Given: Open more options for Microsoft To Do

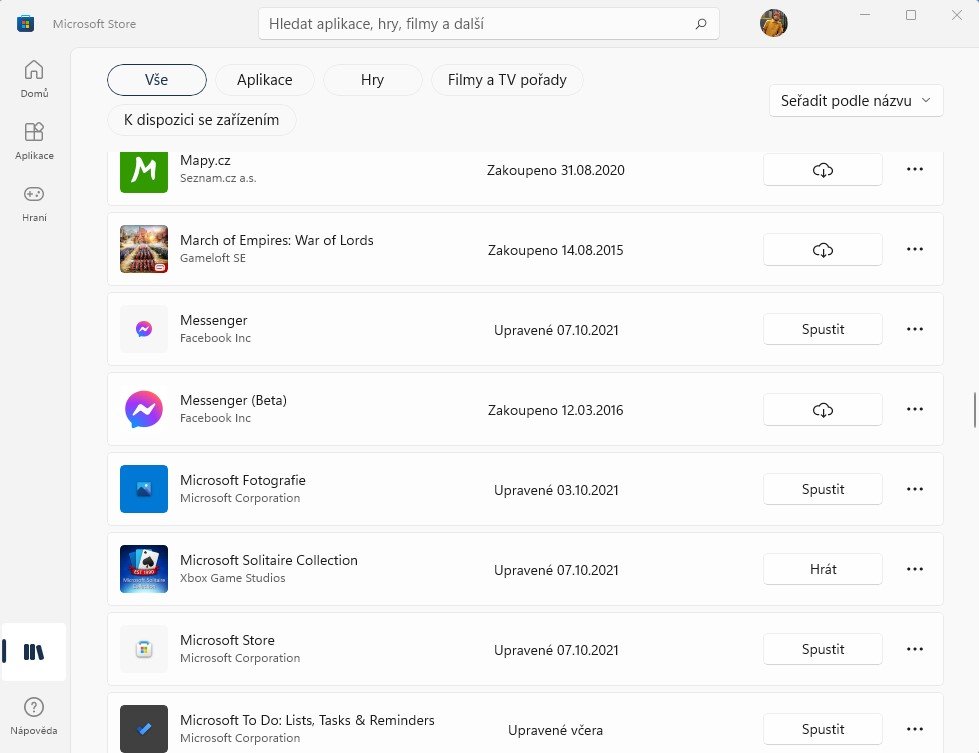Looking at the screenshot, I should pos(915,729).
